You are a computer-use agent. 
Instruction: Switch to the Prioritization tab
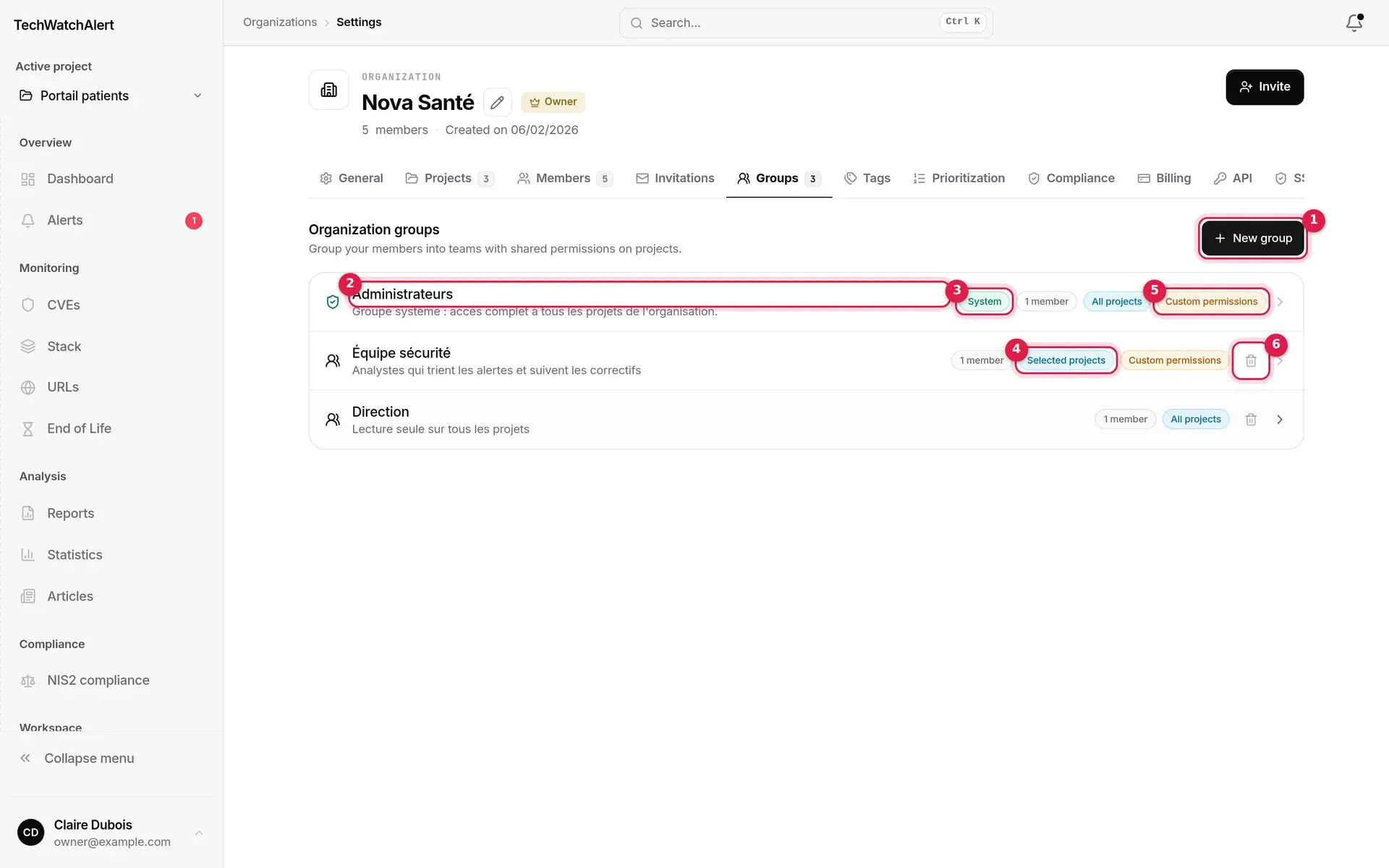[x=959, y=179]
